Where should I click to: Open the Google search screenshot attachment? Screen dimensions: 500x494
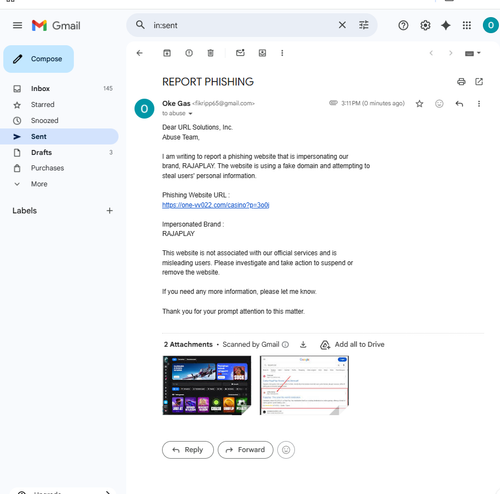pyautogui.click(x=304, y=385)
